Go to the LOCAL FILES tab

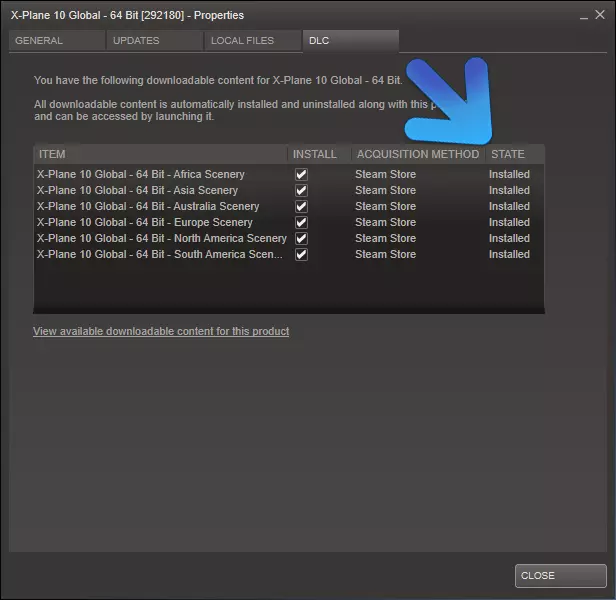253,40
